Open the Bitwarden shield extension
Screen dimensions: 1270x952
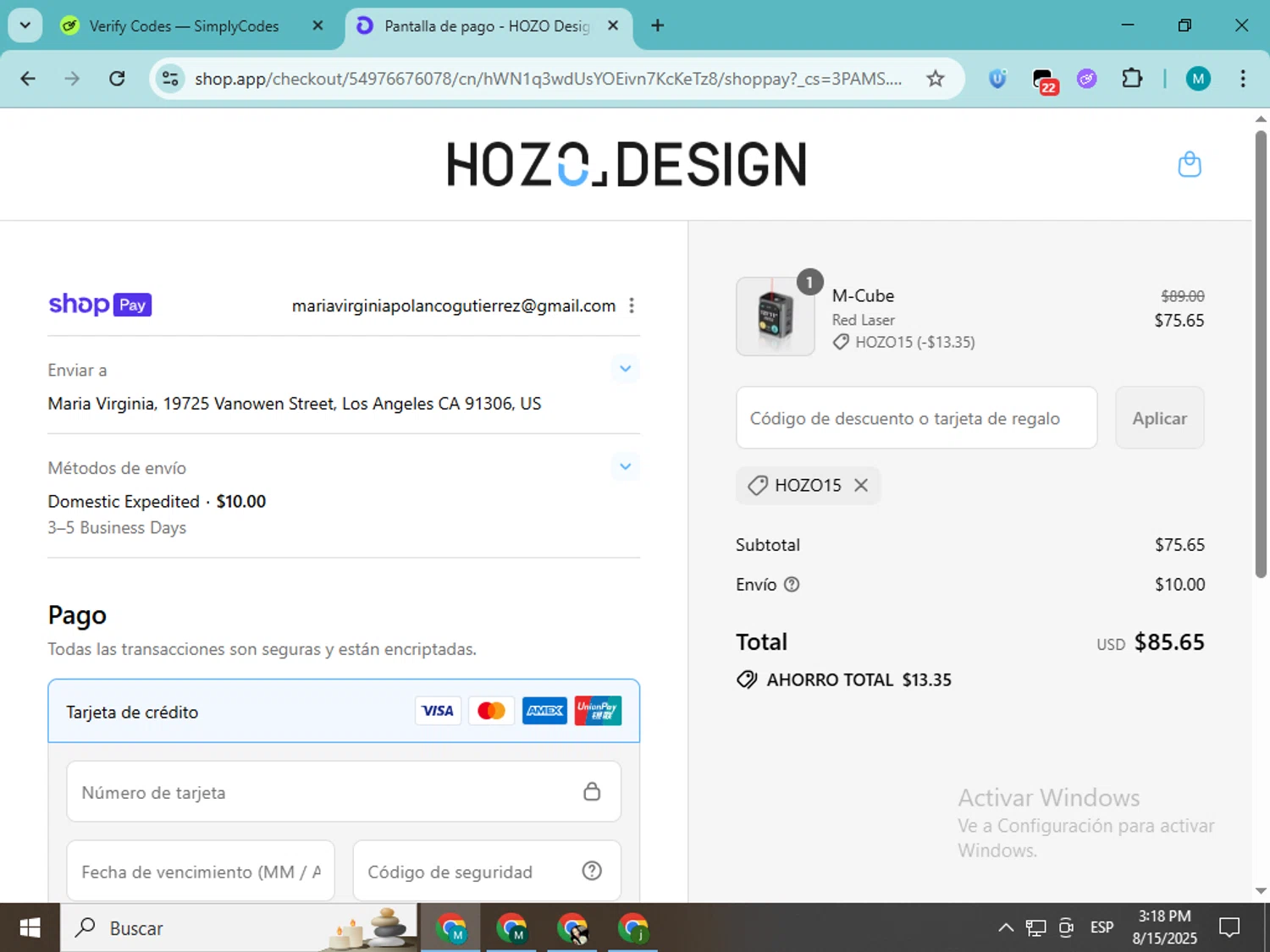pos(997,79)
